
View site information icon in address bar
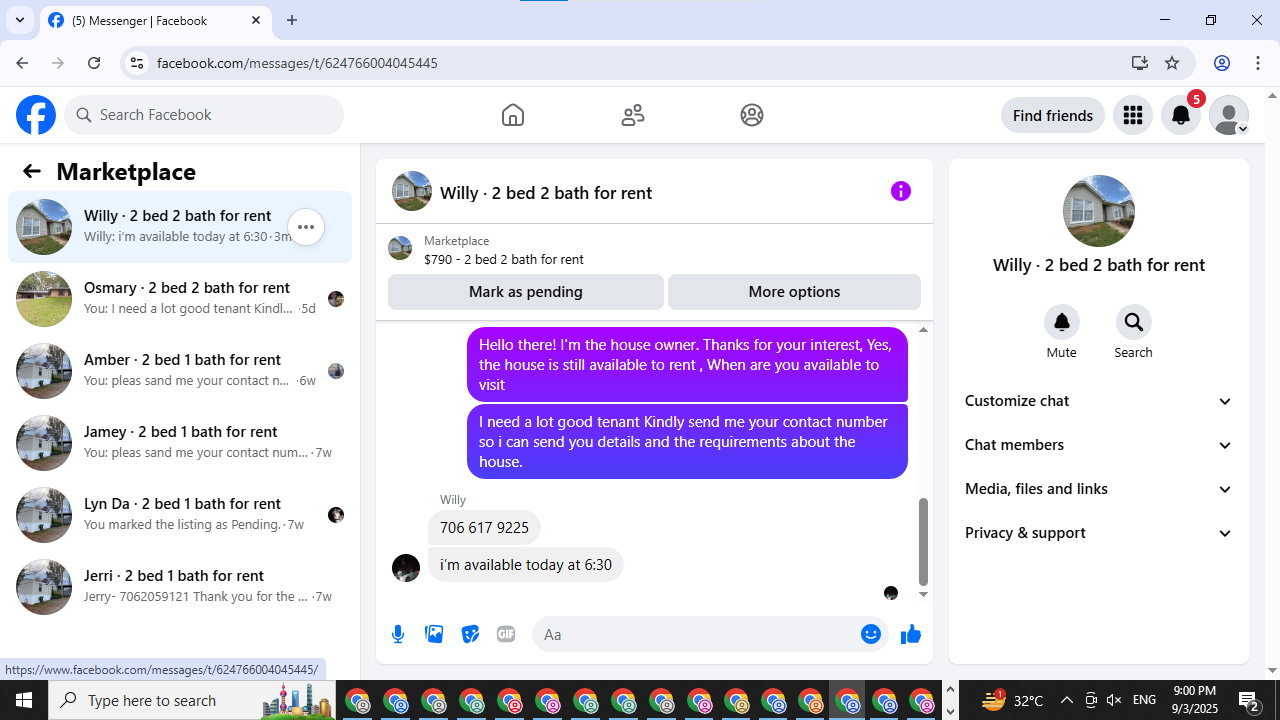click(137, 63)
